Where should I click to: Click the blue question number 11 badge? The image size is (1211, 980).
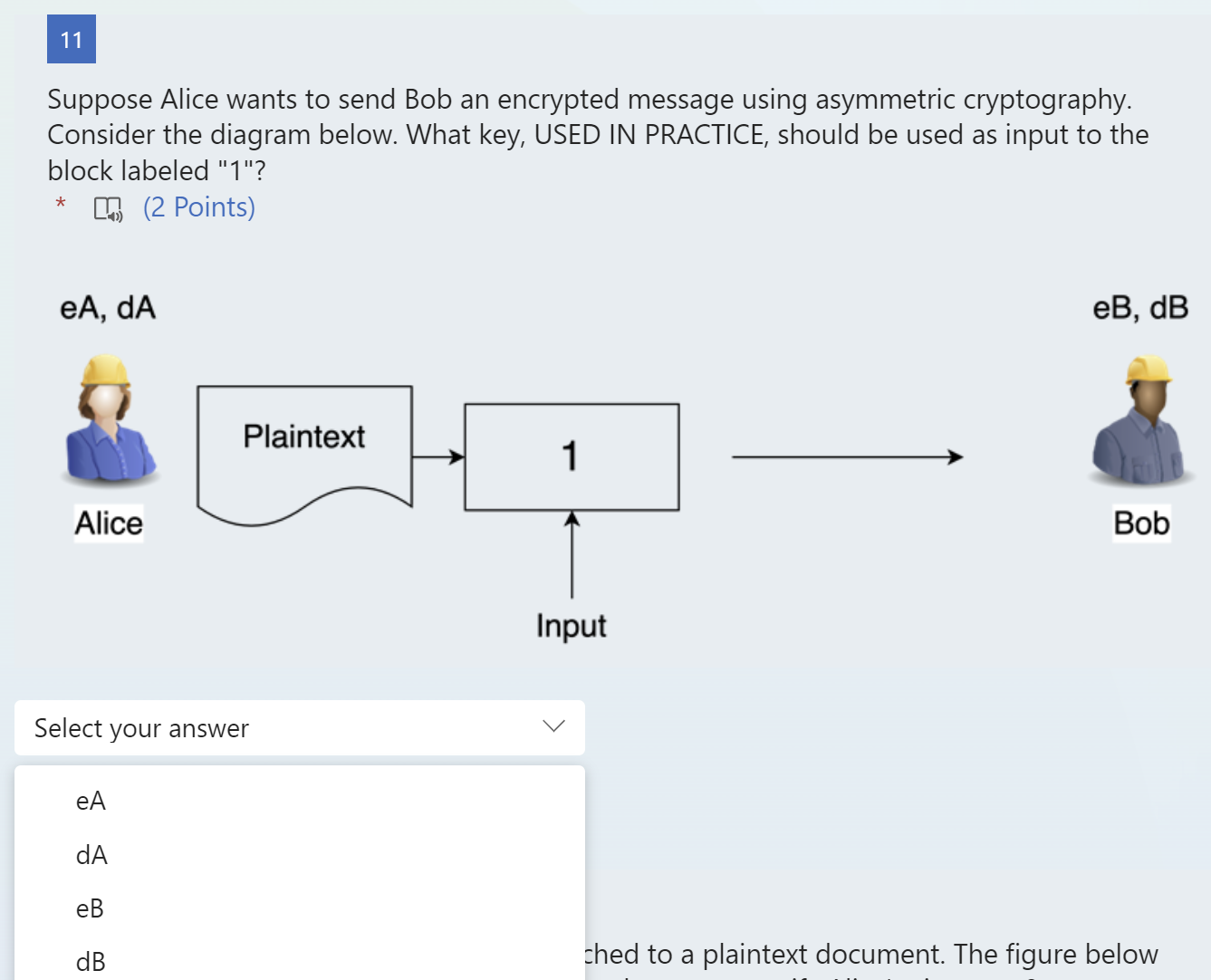click(x=71, y=39)
